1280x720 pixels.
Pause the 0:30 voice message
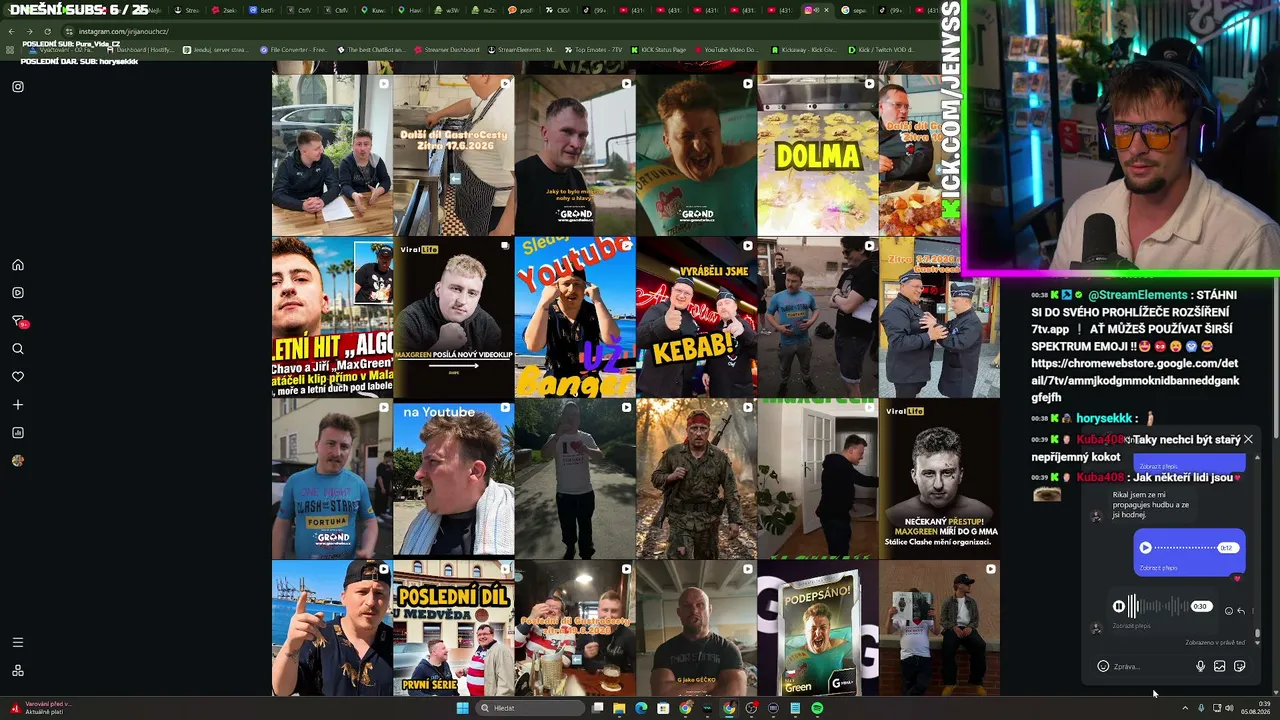(x=1119, y=606)
